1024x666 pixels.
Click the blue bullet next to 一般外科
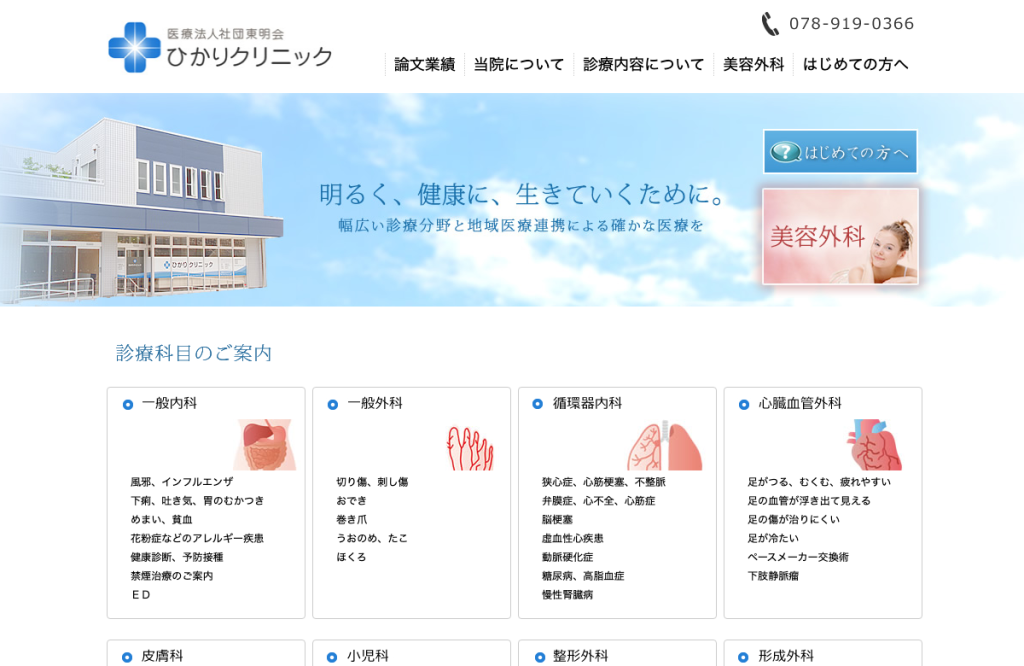tap(333, 405)
